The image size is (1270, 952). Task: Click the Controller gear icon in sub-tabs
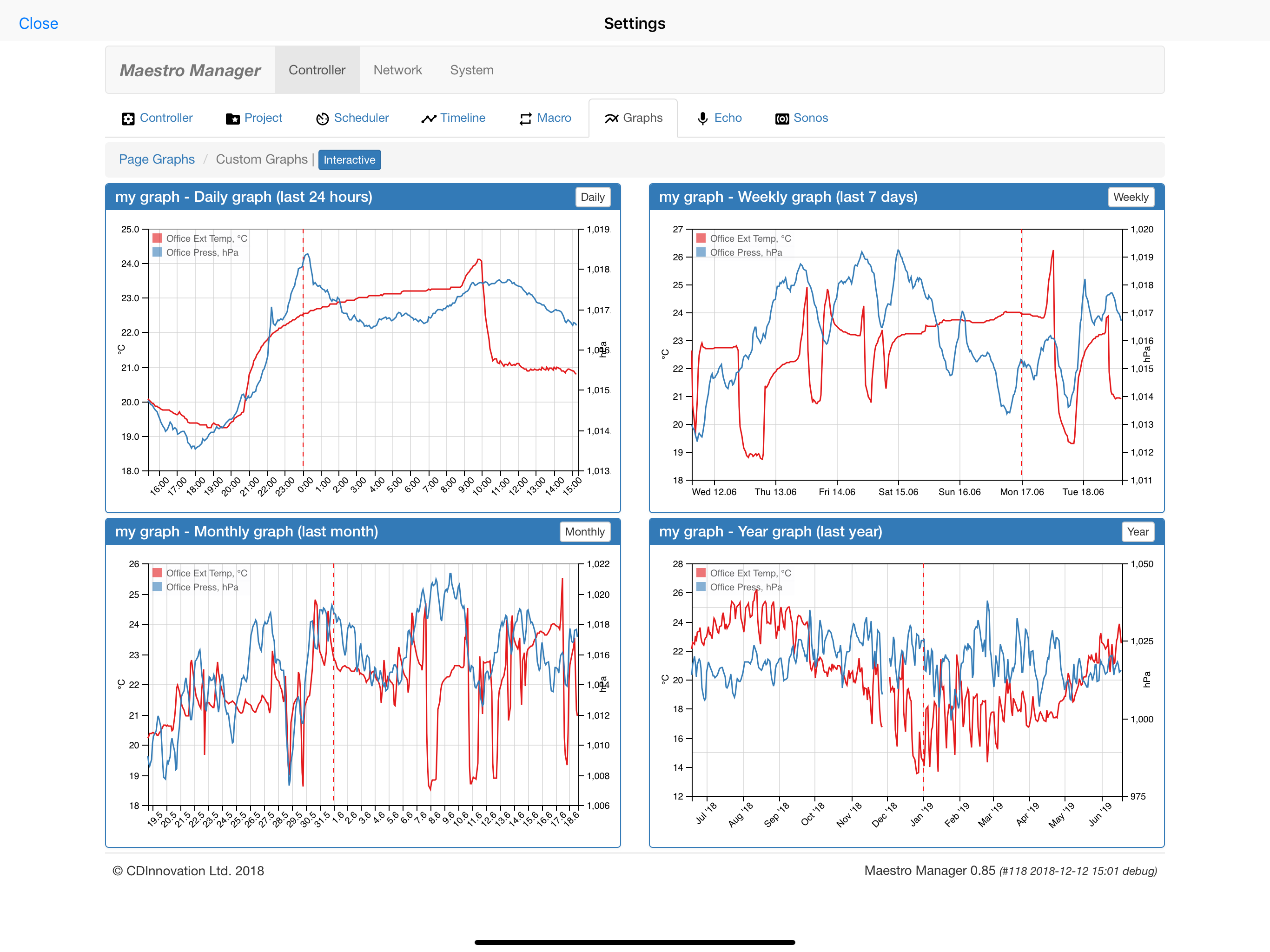[x=128, y=118]
